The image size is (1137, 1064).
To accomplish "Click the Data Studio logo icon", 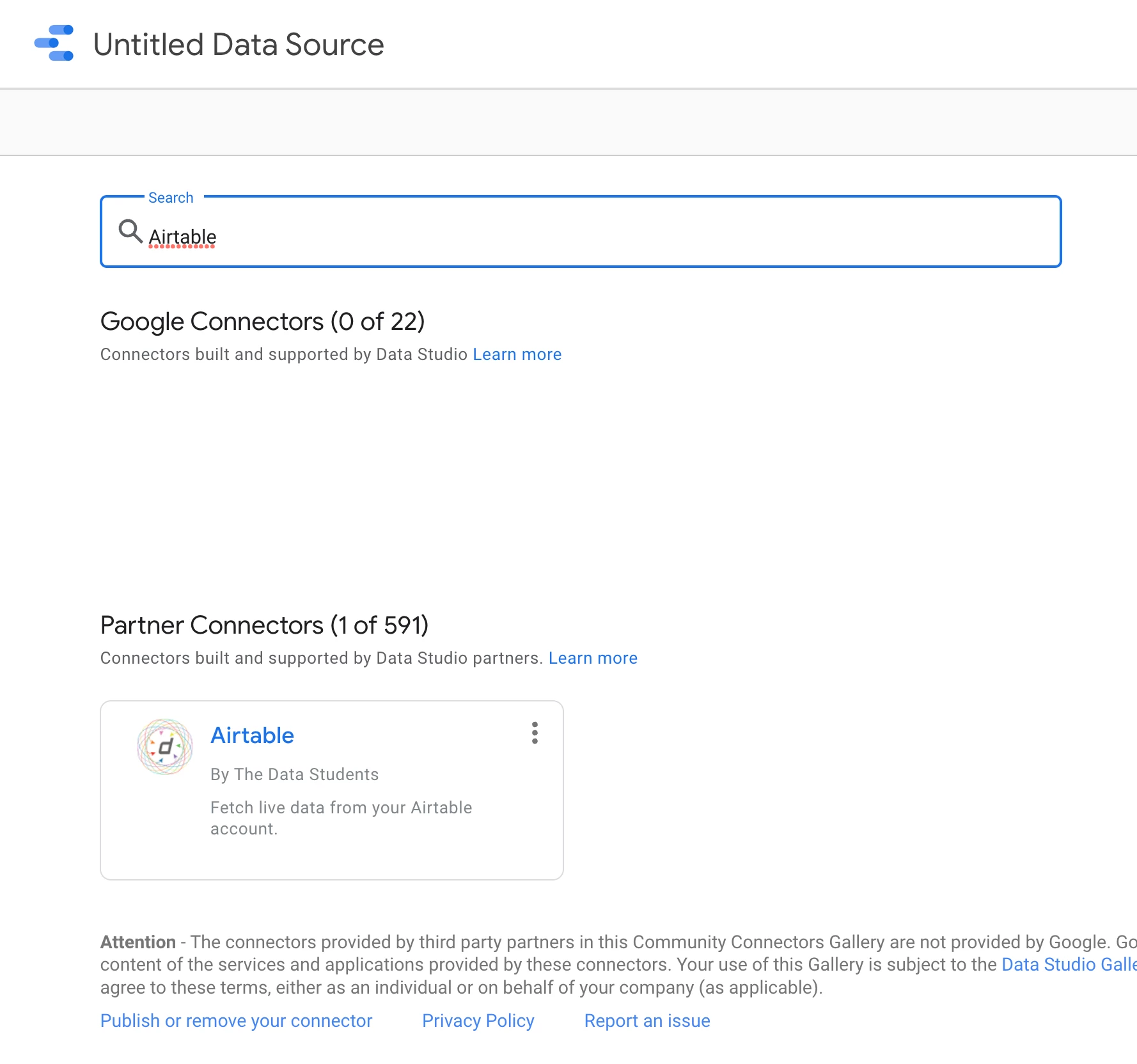I will tap(54, 43).
